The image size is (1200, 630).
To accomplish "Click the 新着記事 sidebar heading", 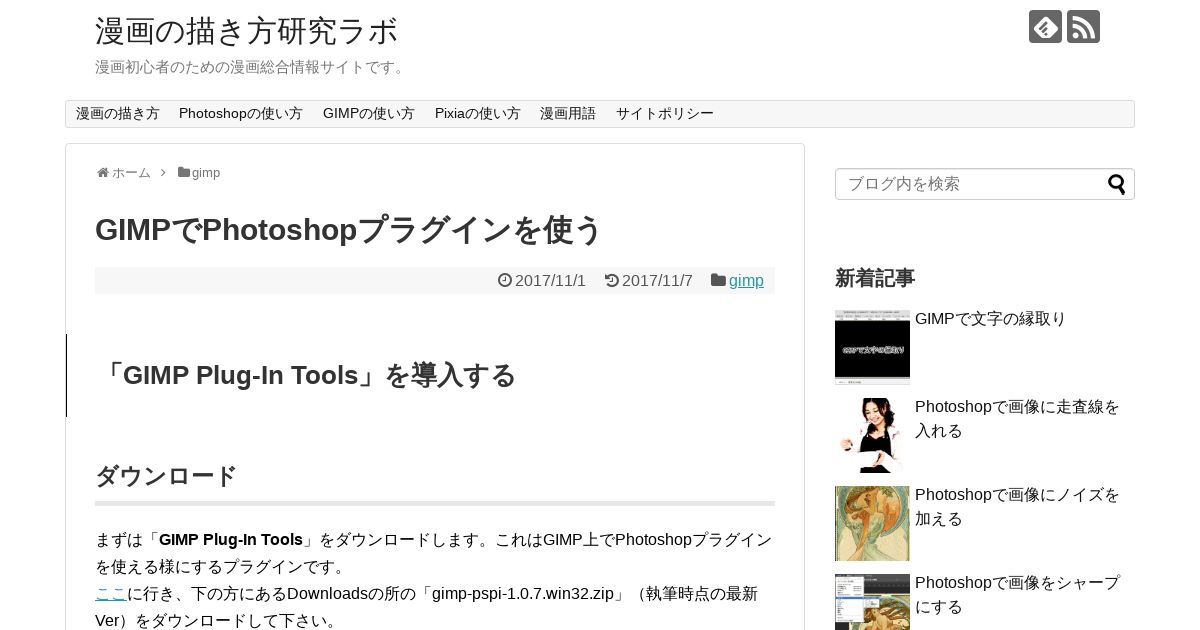I will (x=875, y=278).
